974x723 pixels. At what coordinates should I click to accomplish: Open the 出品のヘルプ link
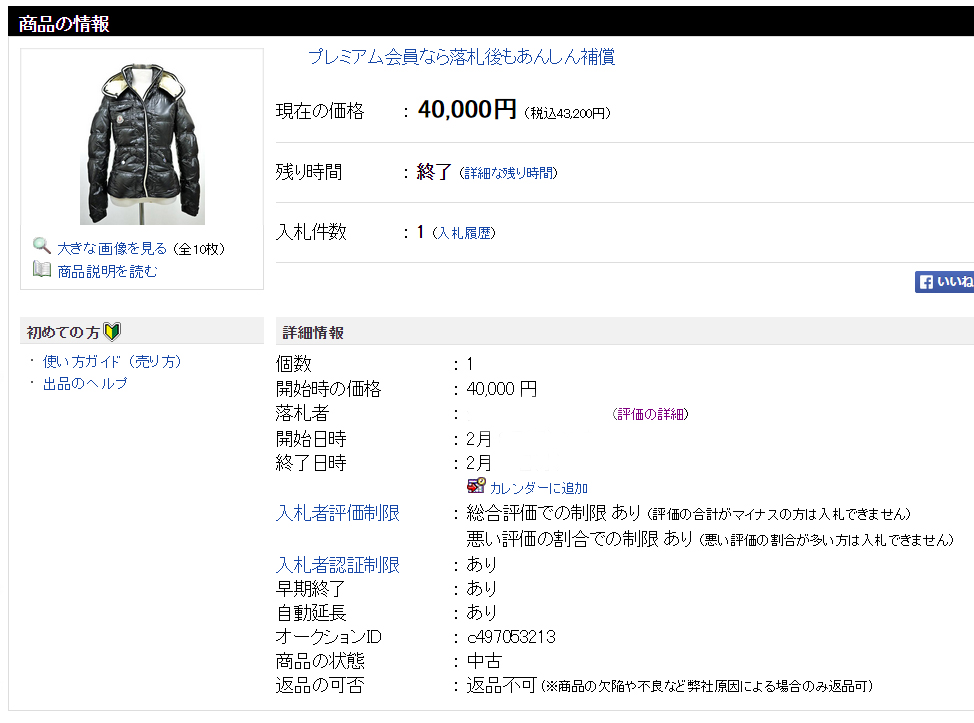click(x=85, y=384)
